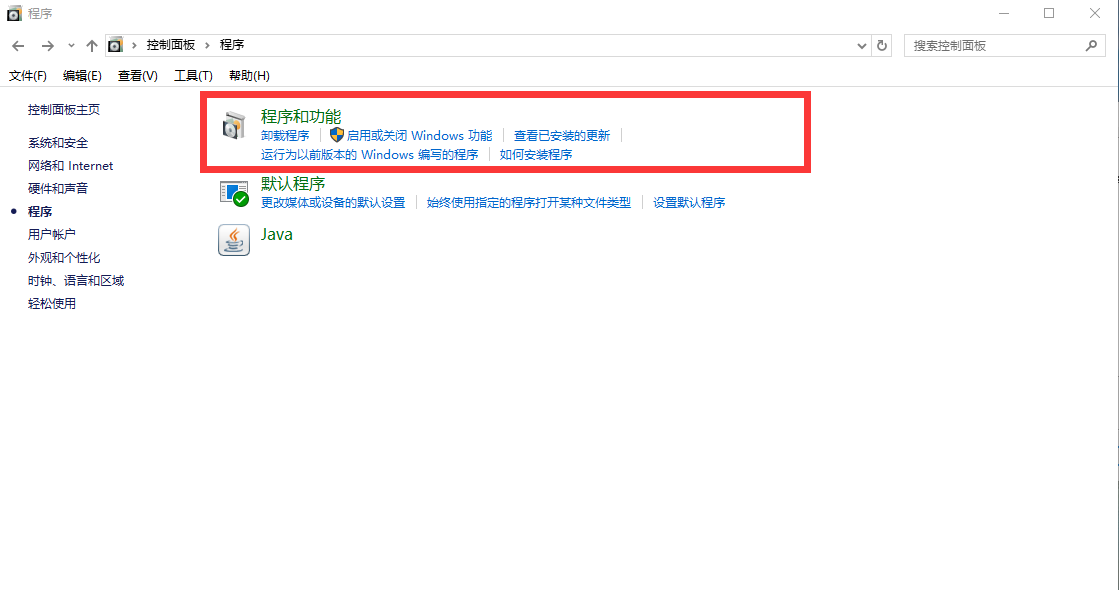The image size is (1119, 590).
Task: Click the search magnifier icon
Action: coord(1091,46)
